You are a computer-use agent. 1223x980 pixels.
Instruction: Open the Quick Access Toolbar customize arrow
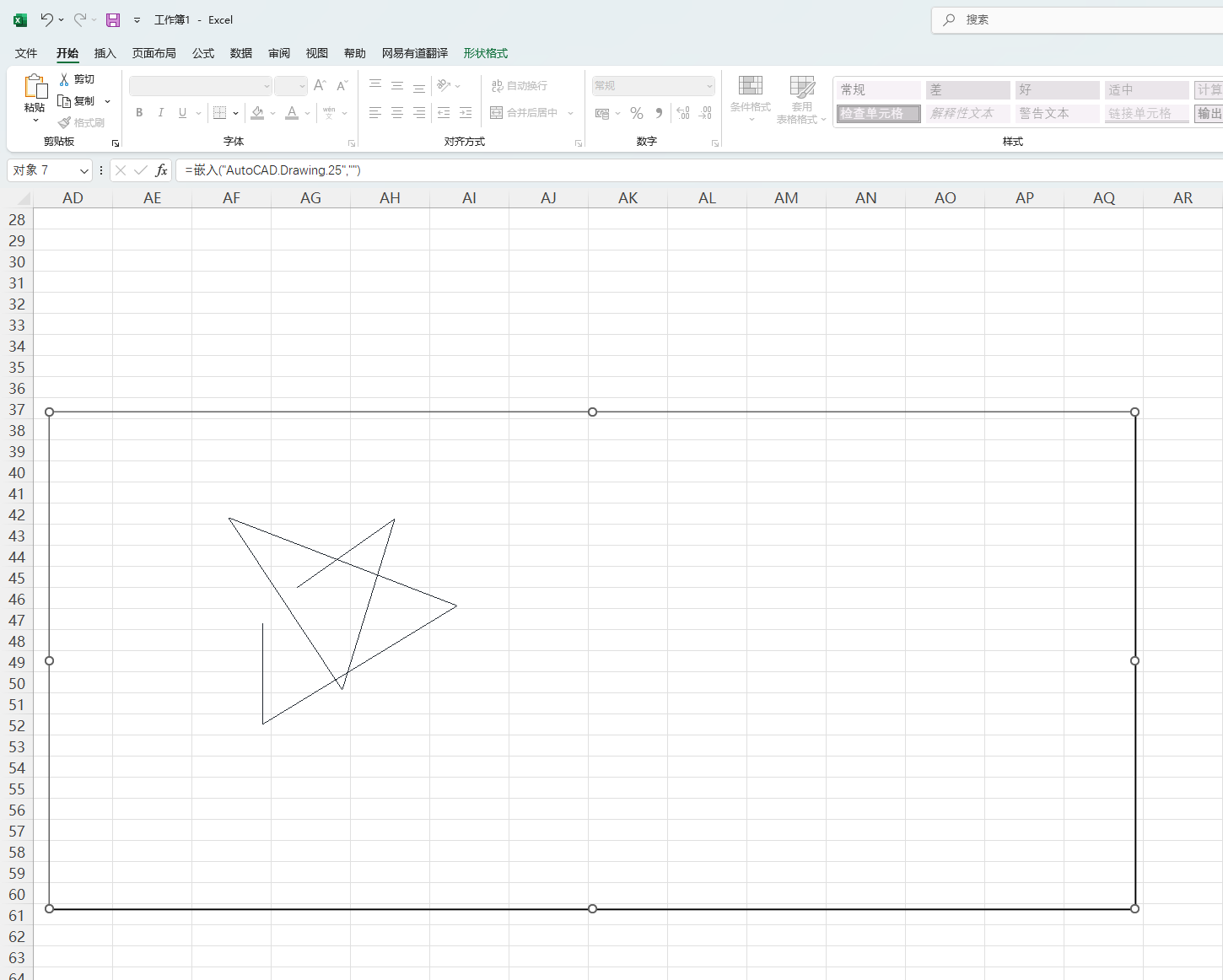[137, 19]
